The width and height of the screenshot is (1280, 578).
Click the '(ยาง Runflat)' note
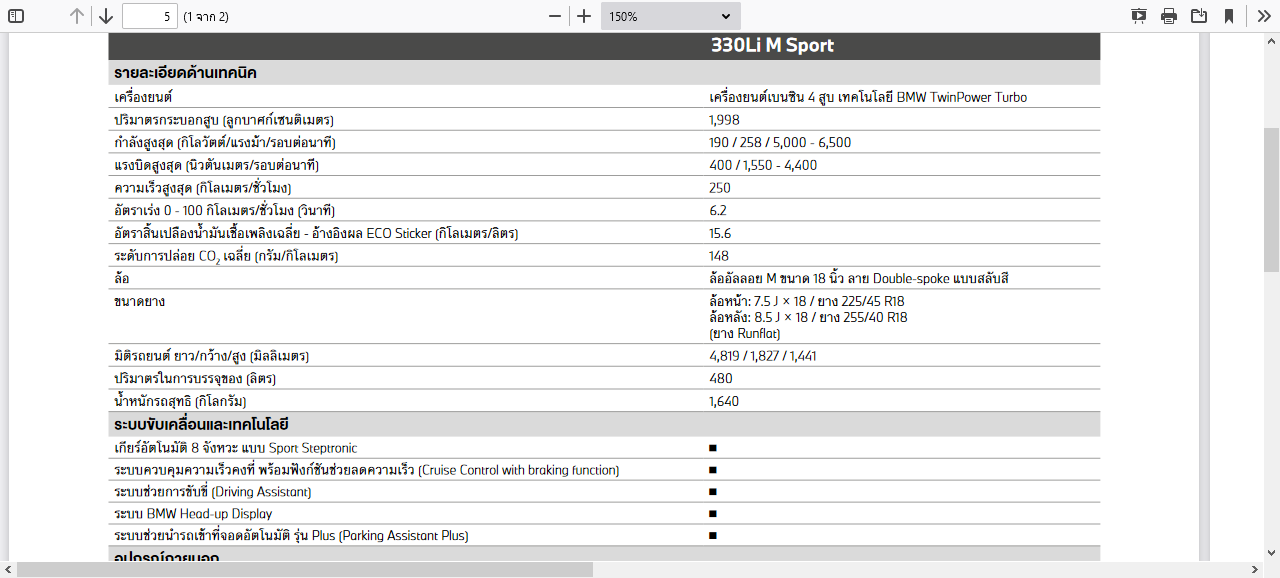coord(745,333)
